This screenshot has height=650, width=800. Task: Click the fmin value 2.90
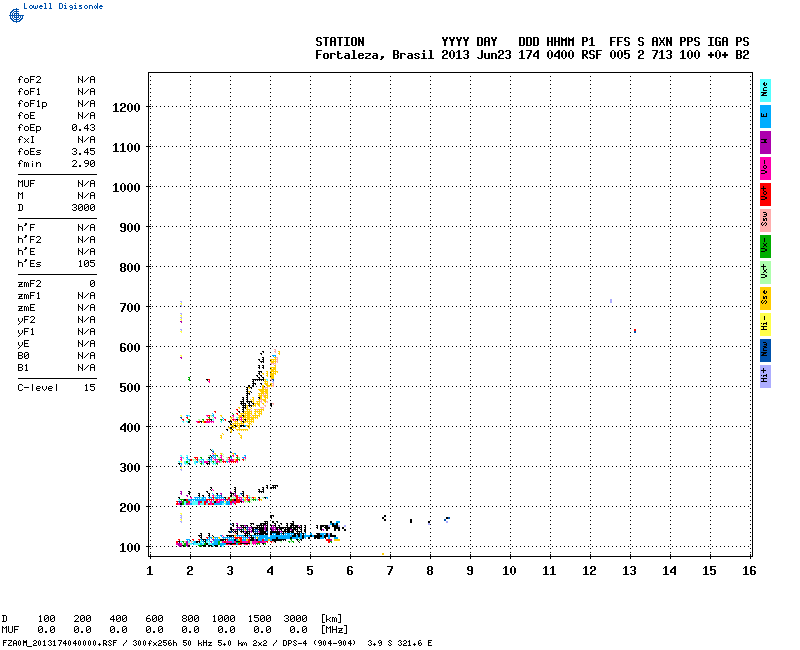coord(84,164)
